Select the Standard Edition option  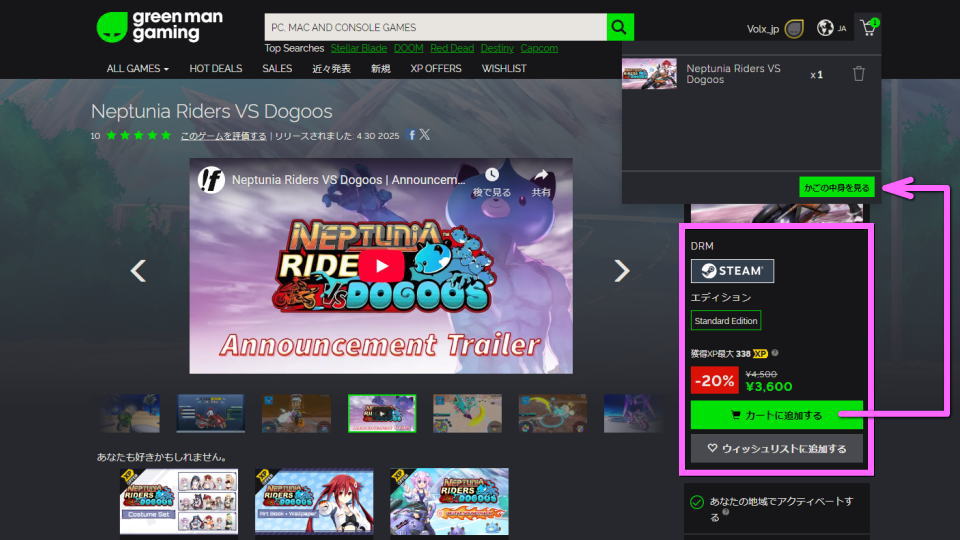pyautogui.click(x=726, y=321)
